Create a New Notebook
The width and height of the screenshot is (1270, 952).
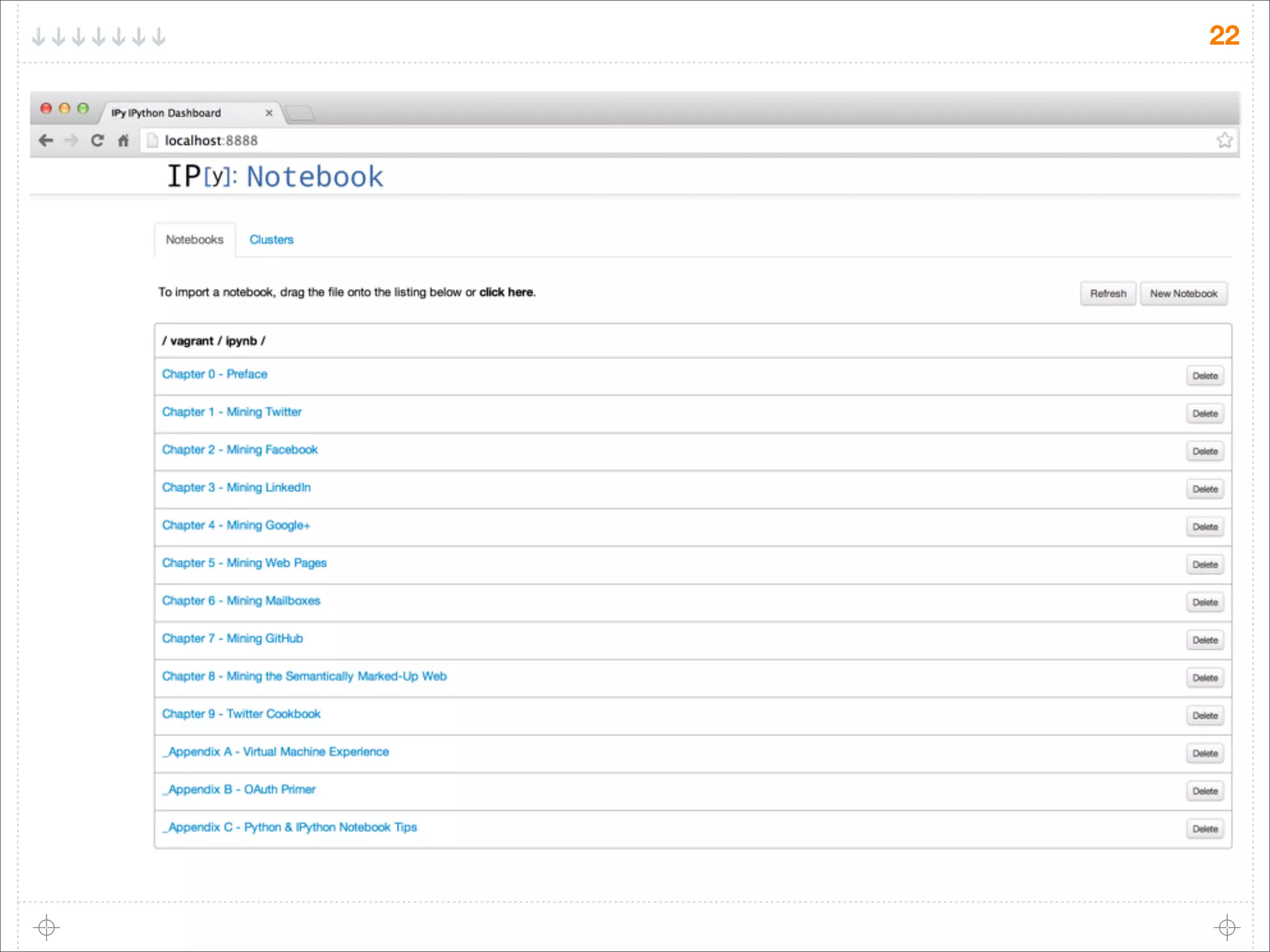click(1183, 294)
